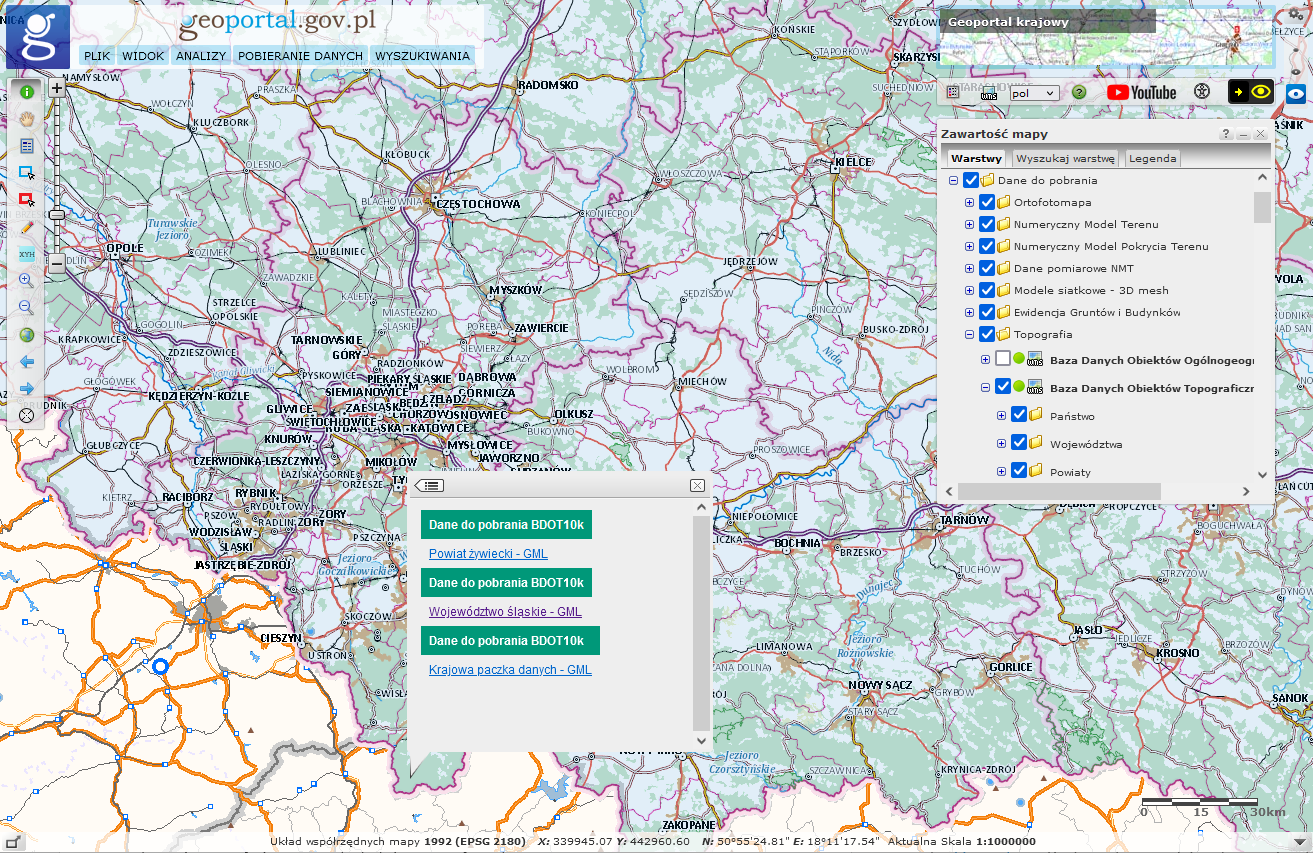This screenshot has height=853, width=1313.
Task: Click the full extent globe icon
Action: 27,335
